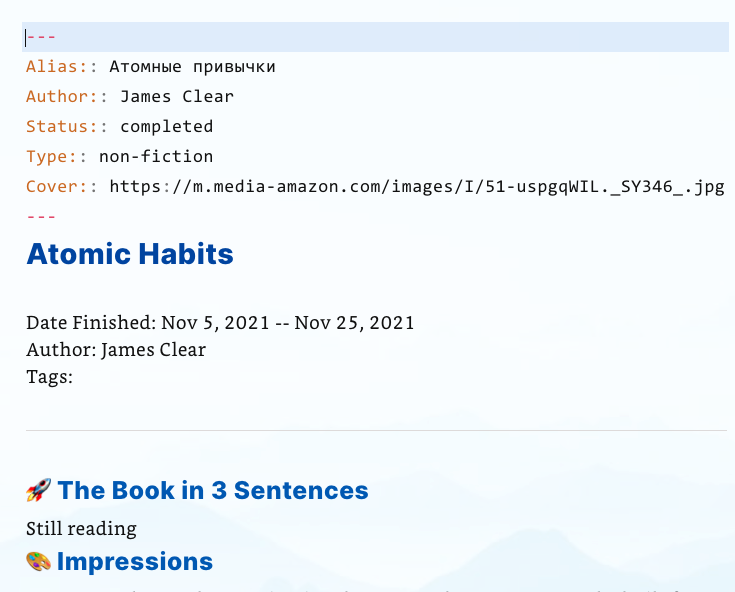The width and height of the screenshot is (735, 592).
Task: Place cursor after Tags: label
Action: [x=76, y=377]
